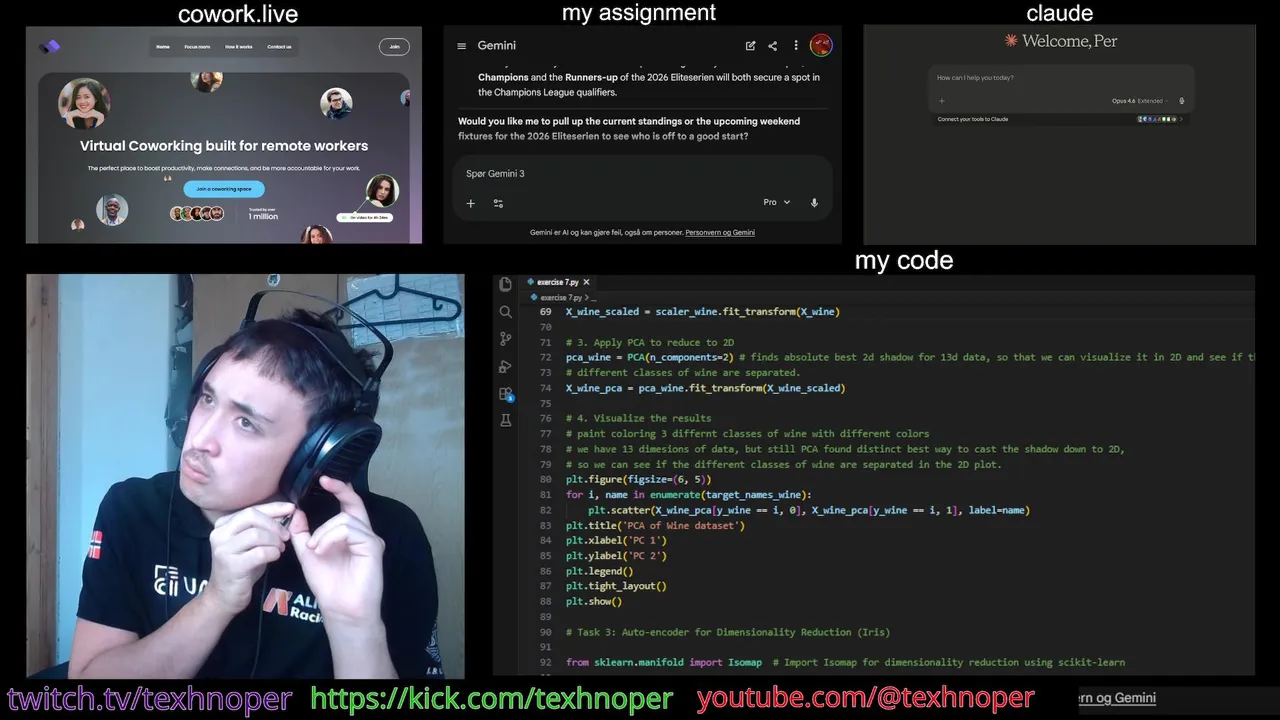Open the Focus room nav item
This screenshot has height=720, width=1280.
coord(197,47)
